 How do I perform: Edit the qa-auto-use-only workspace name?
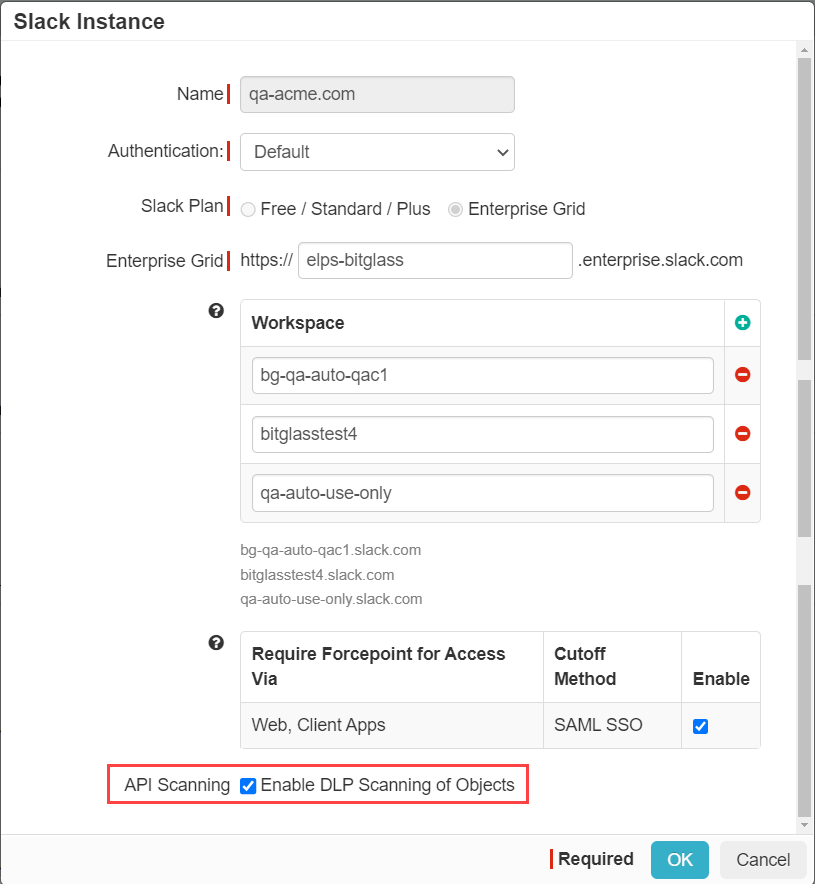[x=482, y=492]
